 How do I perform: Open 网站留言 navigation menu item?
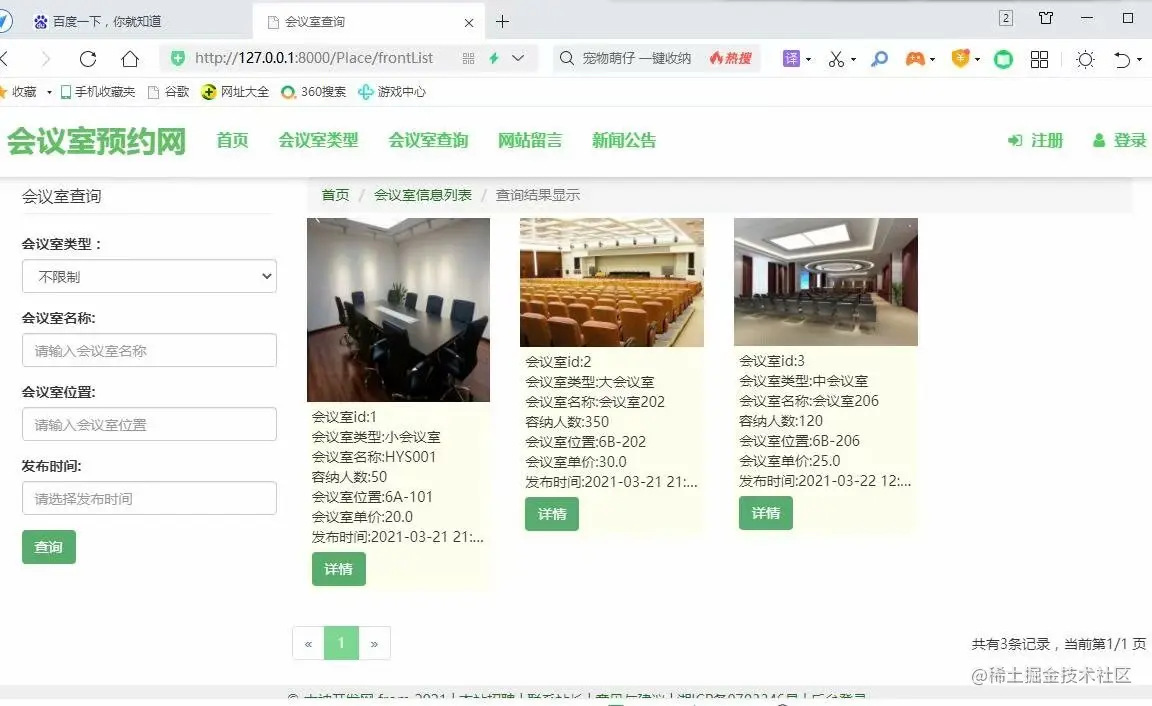pyautogui.click(x=530, y=140)
